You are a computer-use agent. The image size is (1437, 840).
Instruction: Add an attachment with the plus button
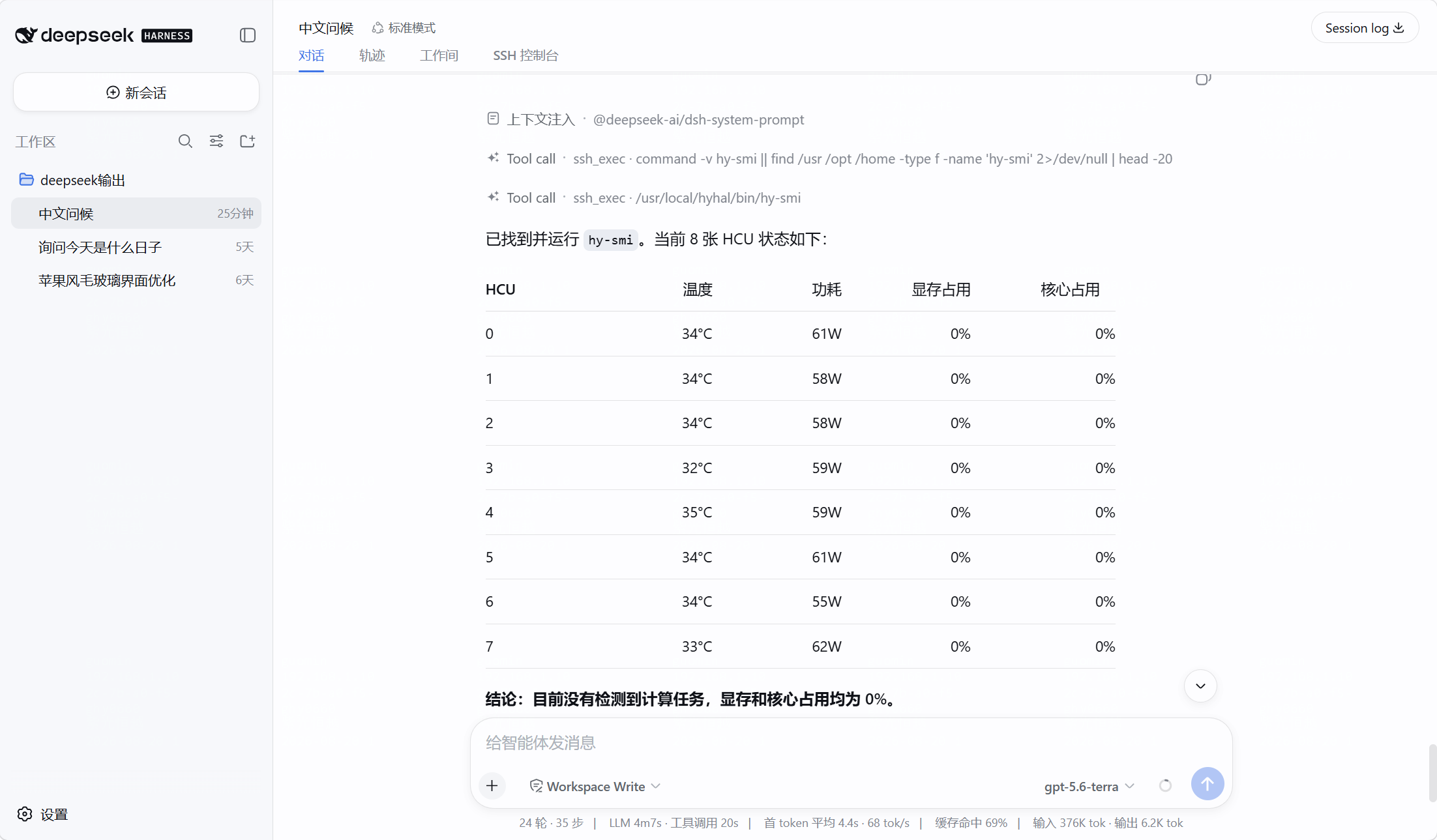point(492,786)
